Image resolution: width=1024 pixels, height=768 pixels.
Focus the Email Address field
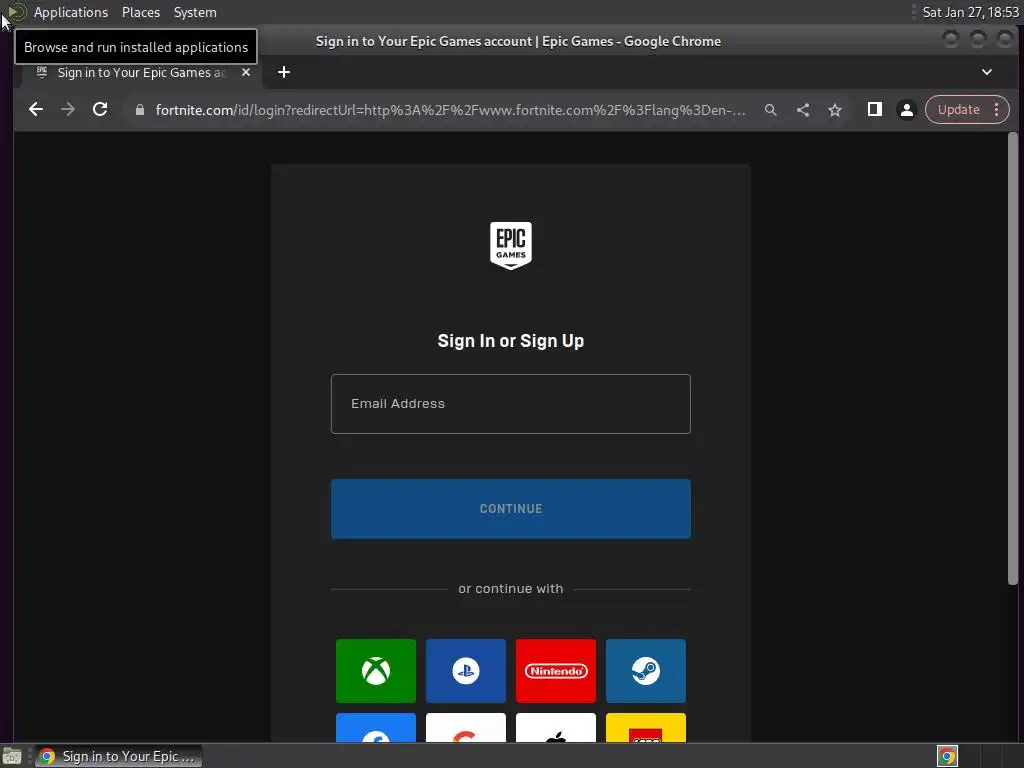click(511, 404)
